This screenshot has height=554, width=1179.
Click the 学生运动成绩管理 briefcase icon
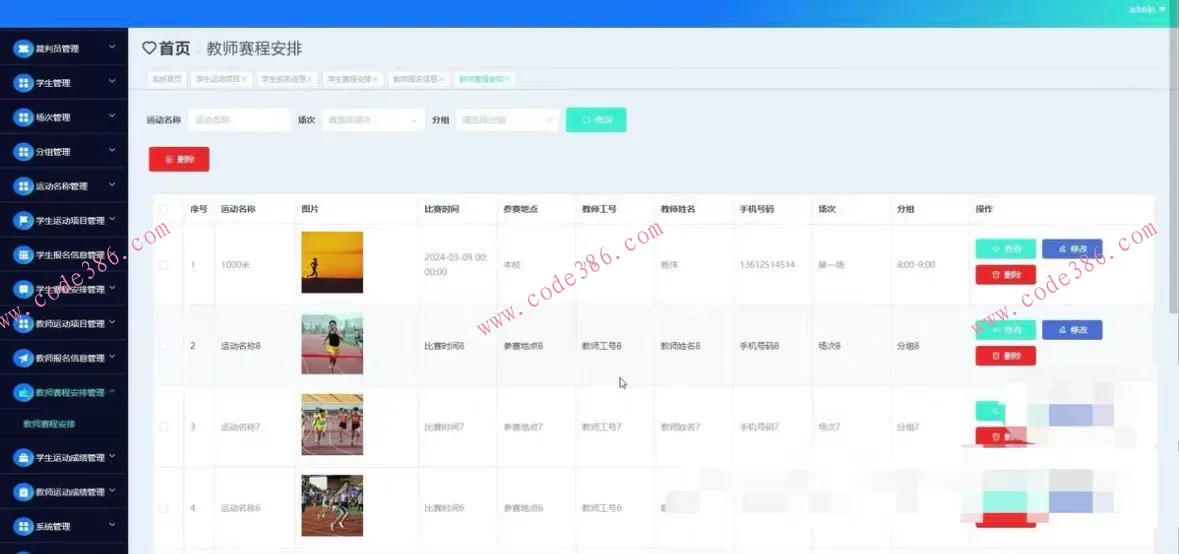coord(23,457)
